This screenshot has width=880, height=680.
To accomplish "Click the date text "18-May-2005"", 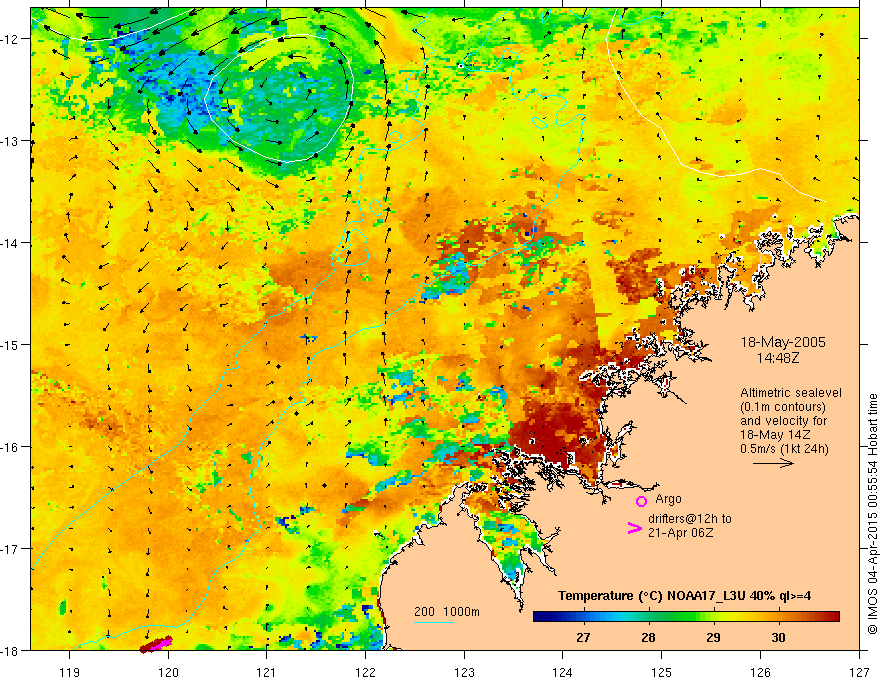I will 783,342.
